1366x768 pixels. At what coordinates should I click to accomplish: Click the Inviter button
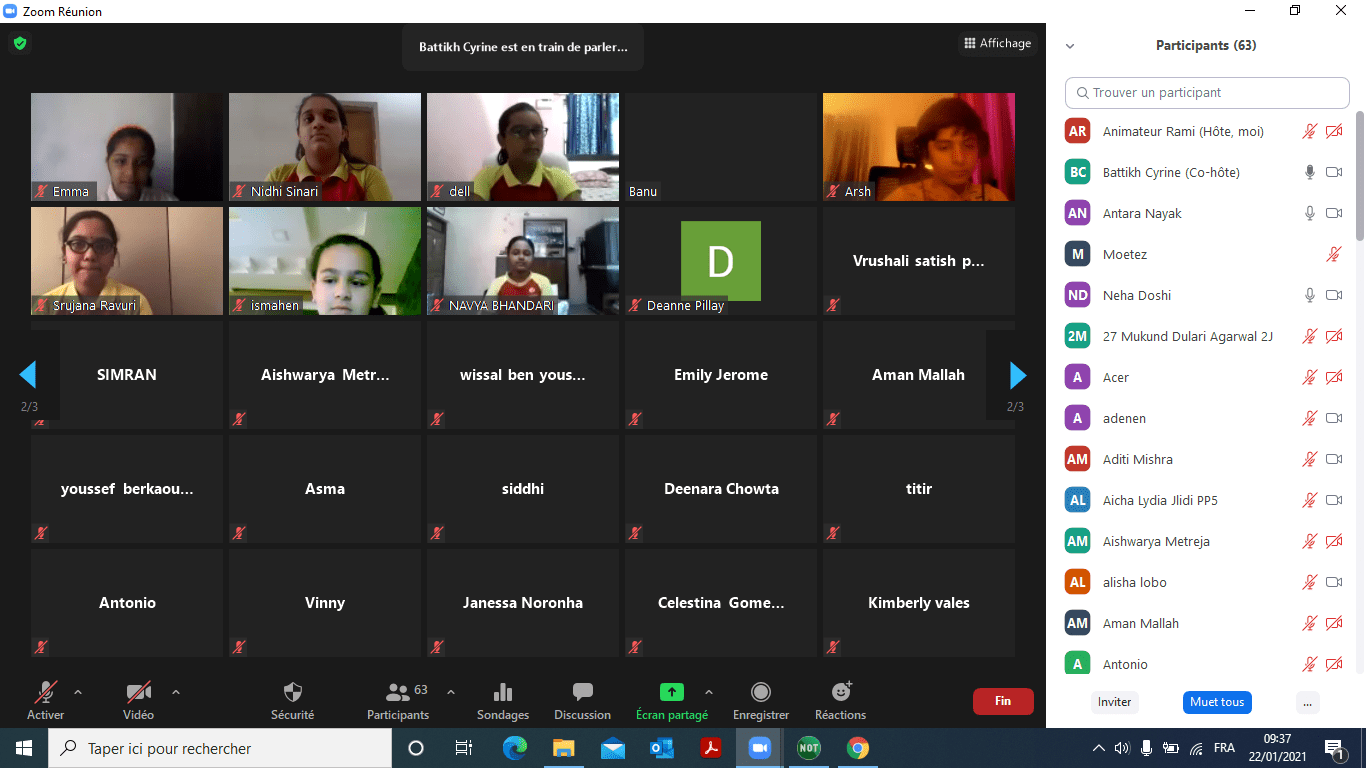1114,702
